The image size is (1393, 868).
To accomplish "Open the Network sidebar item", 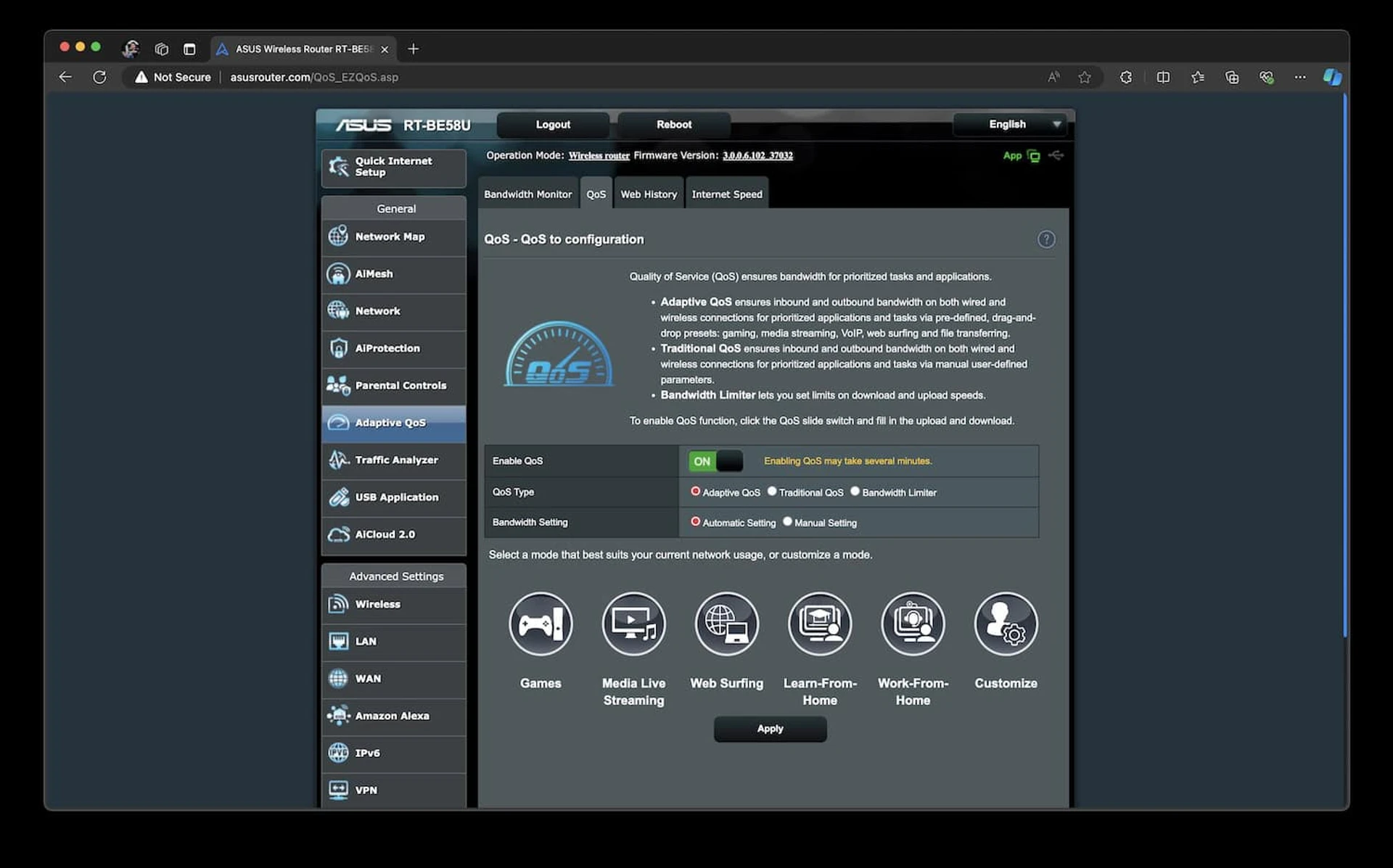I will tap(393, 311).
